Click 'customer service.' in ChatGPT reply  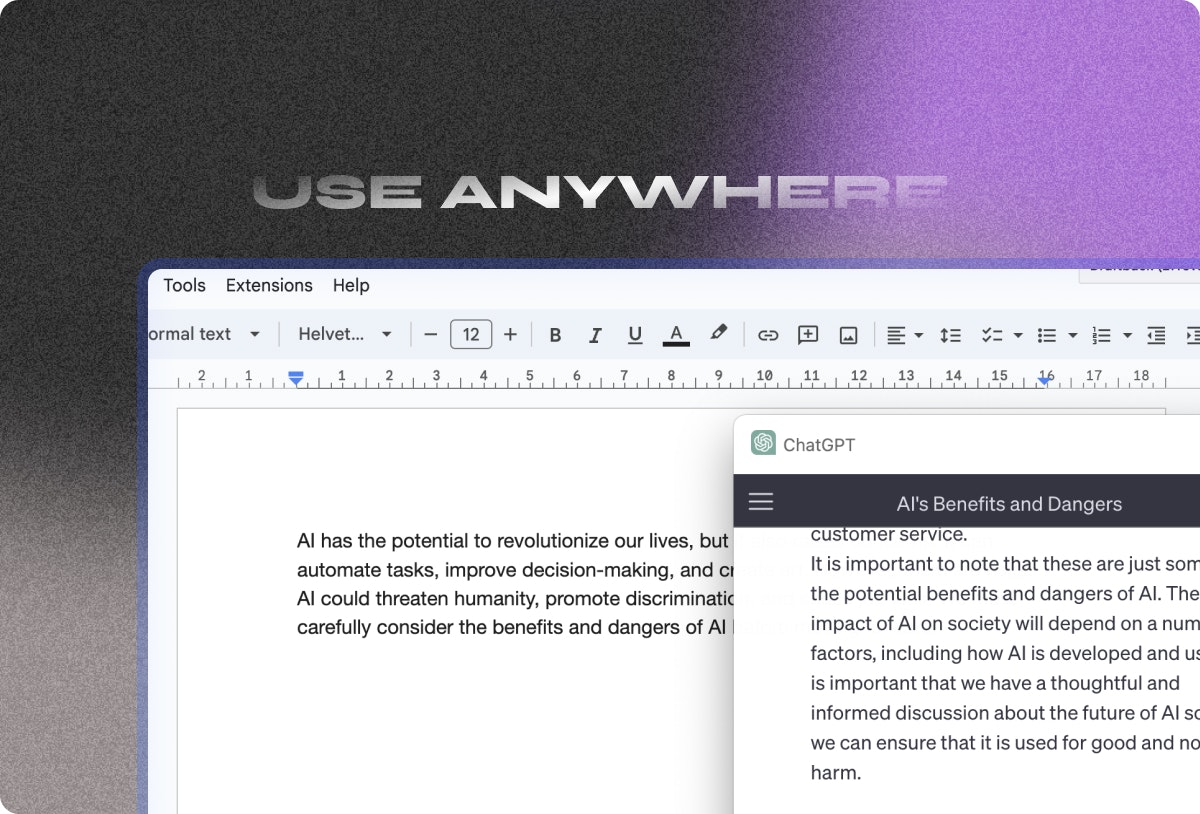tap(889, 534)
